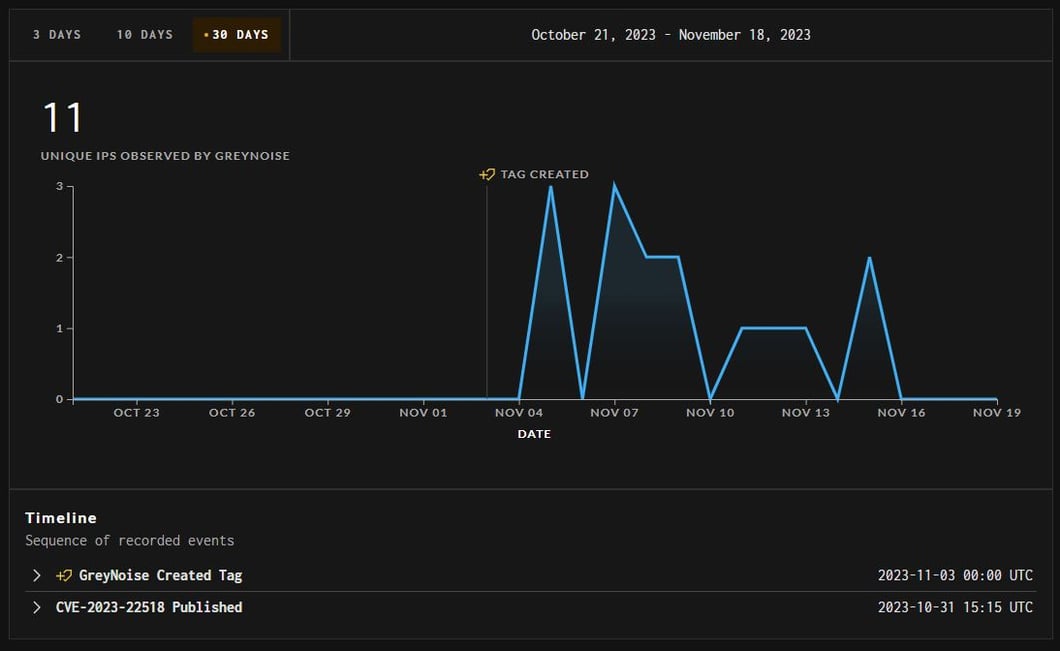The image size is (1060, 651).
Task: Click the NOV 04 axis label
Action: click(519, 412)
